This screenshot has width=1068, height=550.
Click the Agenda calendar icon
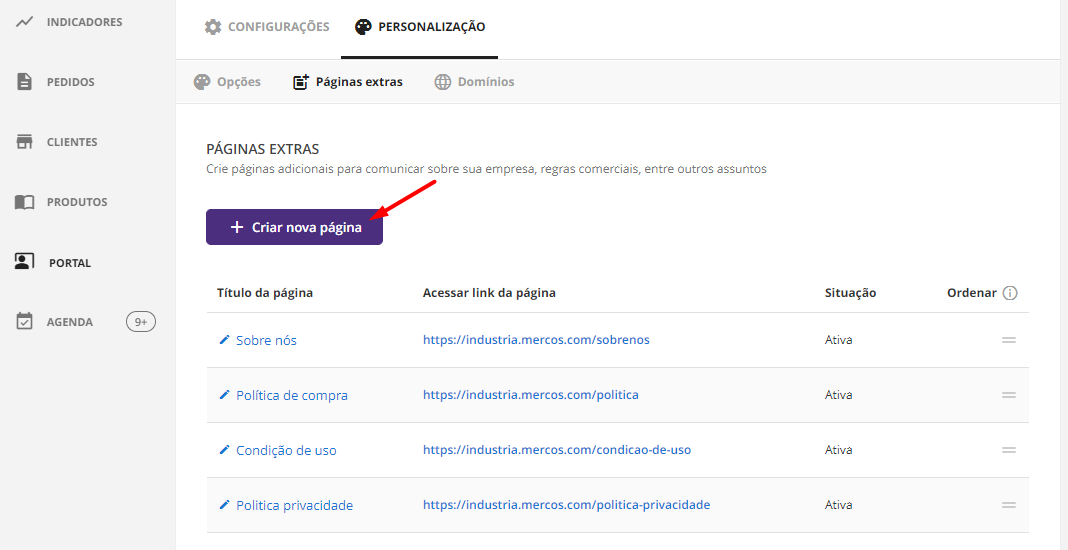click(x=25, y=322)
